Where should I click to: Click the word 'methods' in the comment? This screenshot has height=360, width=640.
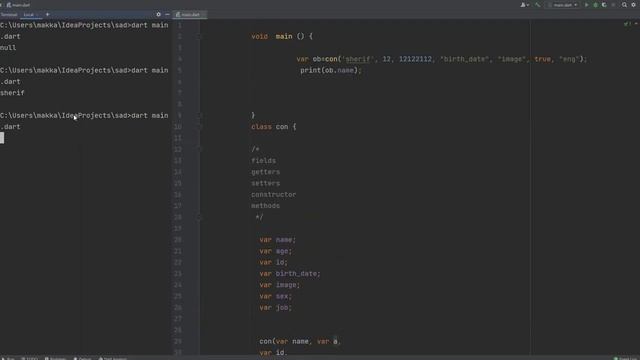coord(265,206)
